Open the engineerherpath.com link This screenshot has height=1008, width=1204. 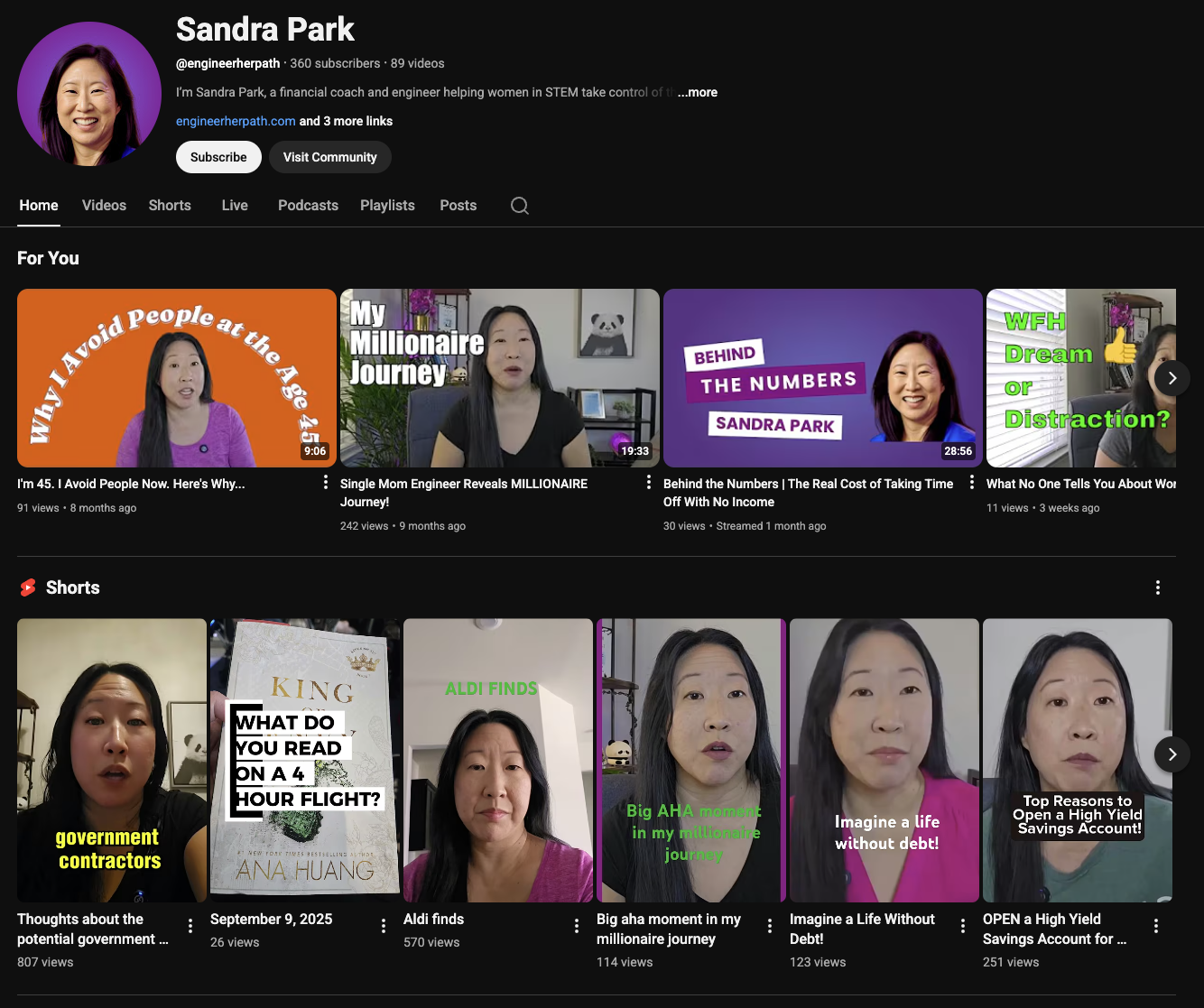236,121
